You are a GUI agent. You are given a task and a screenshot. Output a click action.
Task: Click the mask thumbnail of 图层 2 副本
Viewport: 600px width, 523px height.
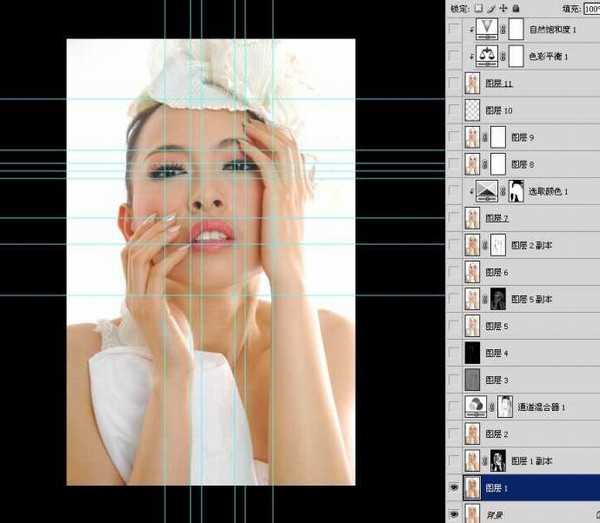click(x=498, y=245)
